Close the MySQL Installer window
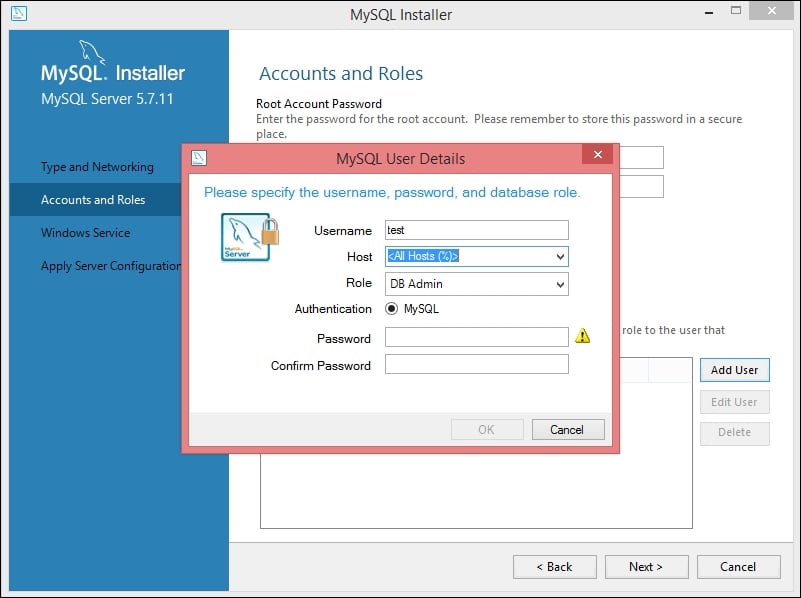Viewport: 801px width, 598px height. [772, 11]
